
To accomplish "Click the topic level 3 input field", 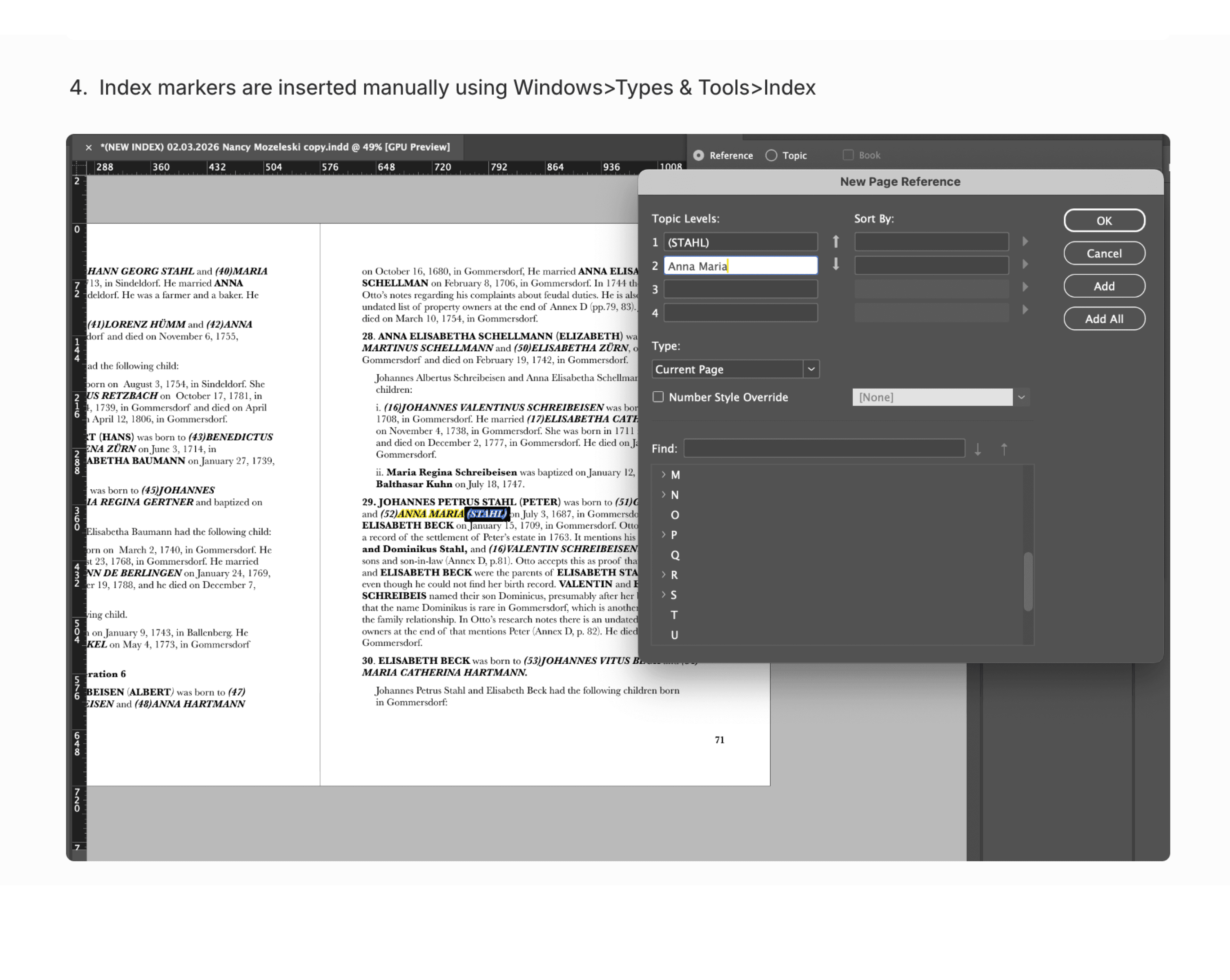I will 741,289.
